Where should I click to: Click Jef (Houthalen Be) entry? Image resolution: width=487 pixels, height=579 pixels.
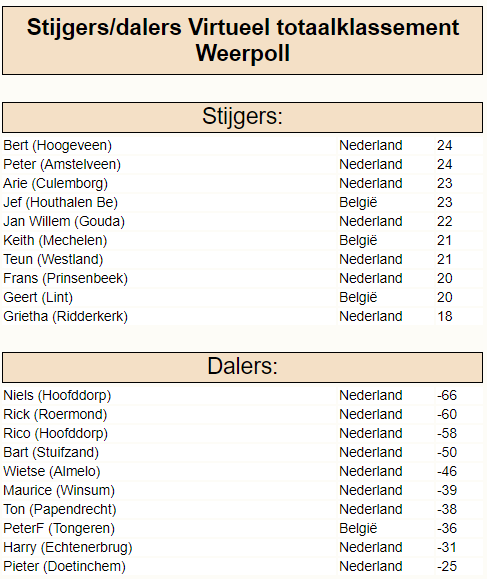click(x=61, y=202)
